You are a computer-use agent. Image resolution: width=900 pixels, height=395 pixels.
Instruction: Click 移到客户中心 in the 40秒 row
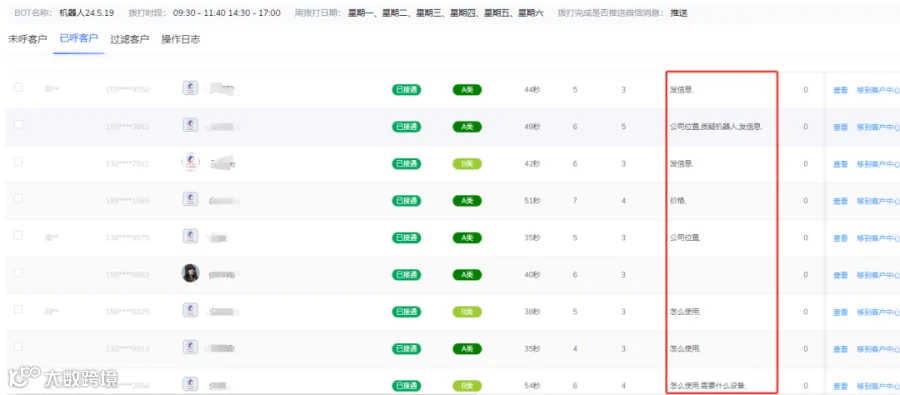(x=878, y=276)
